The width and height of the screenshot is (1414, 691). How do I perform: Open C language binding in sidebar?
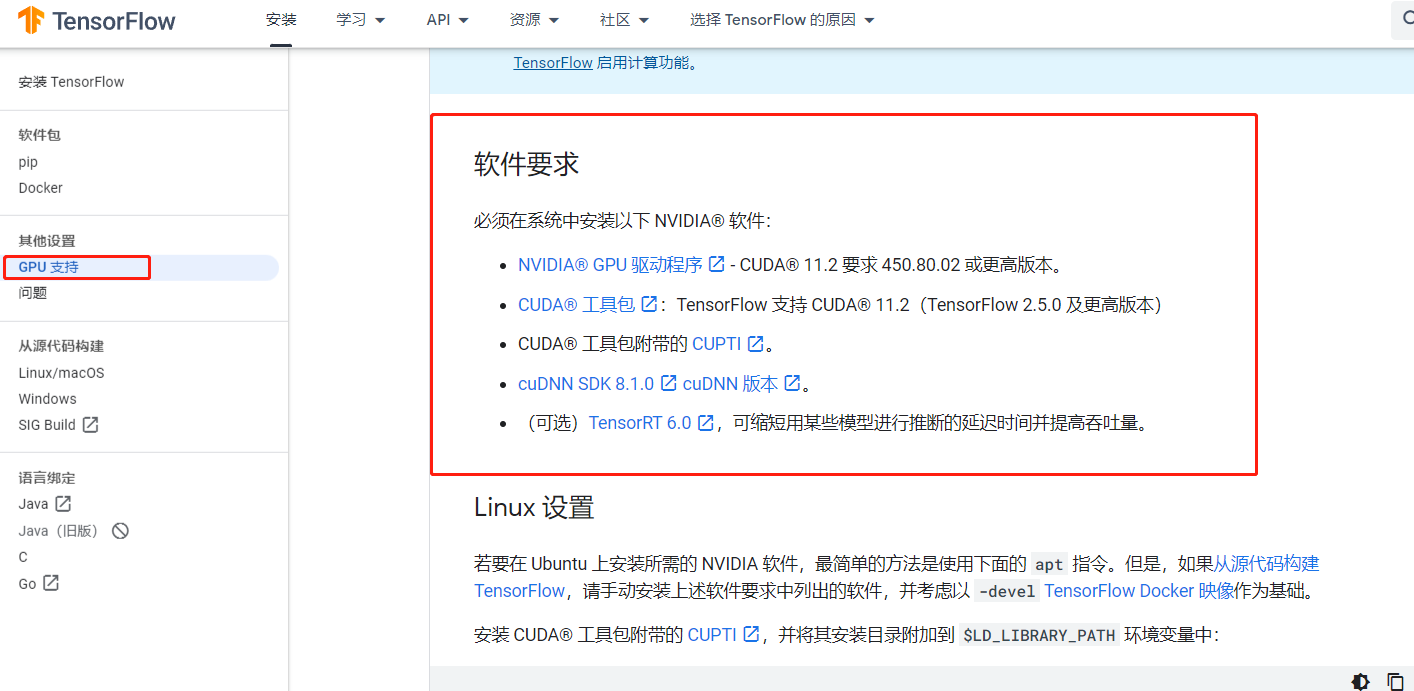click(x=23, y=557)
